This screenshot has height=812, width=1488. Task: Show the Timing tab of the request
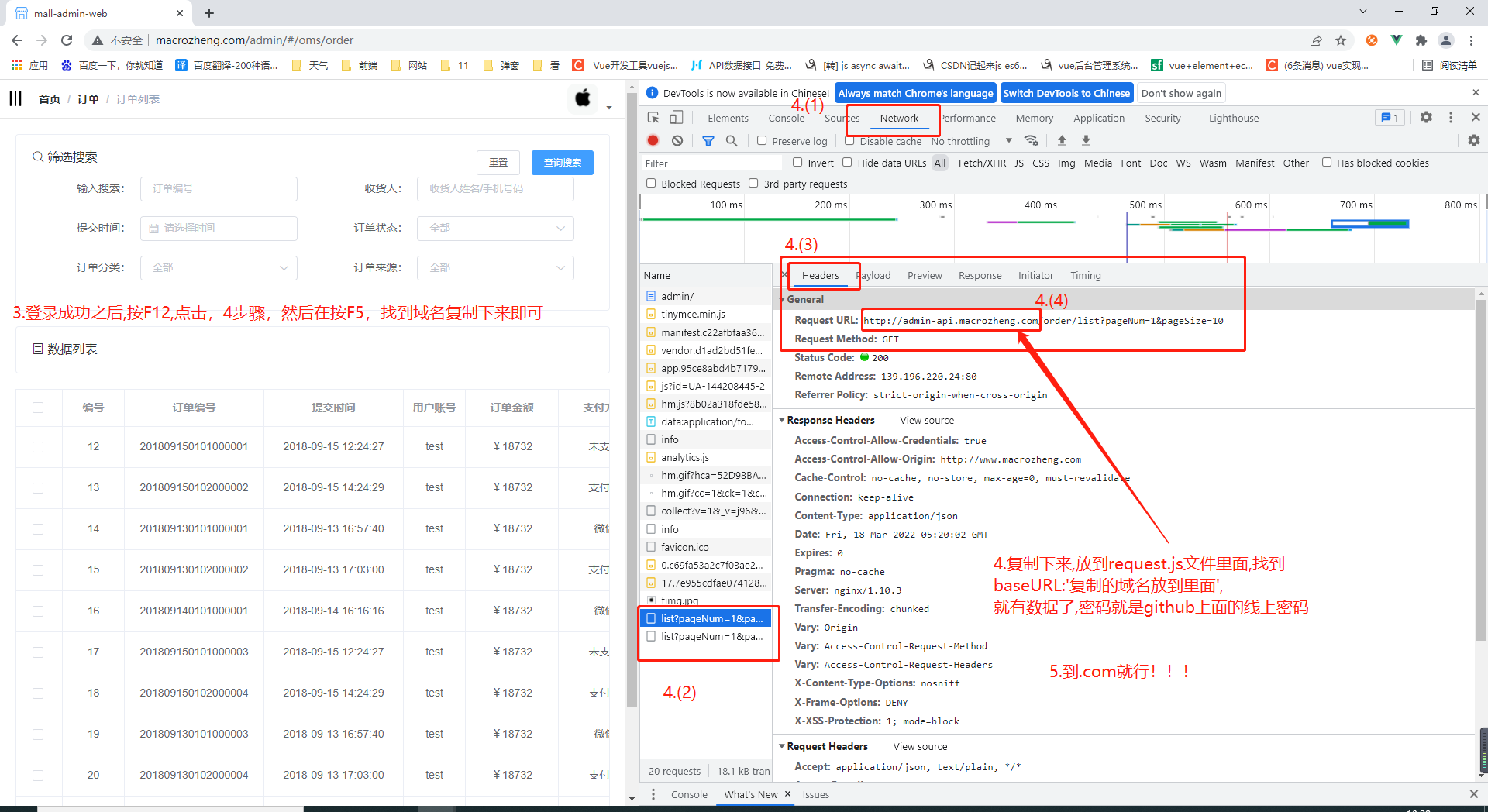pos(1085,275)
